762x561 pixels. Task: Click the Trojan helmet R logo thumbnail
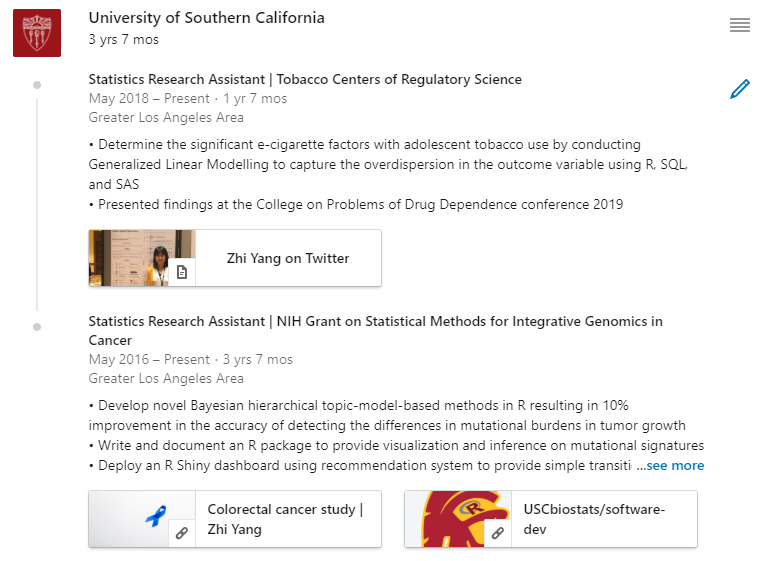458,519
